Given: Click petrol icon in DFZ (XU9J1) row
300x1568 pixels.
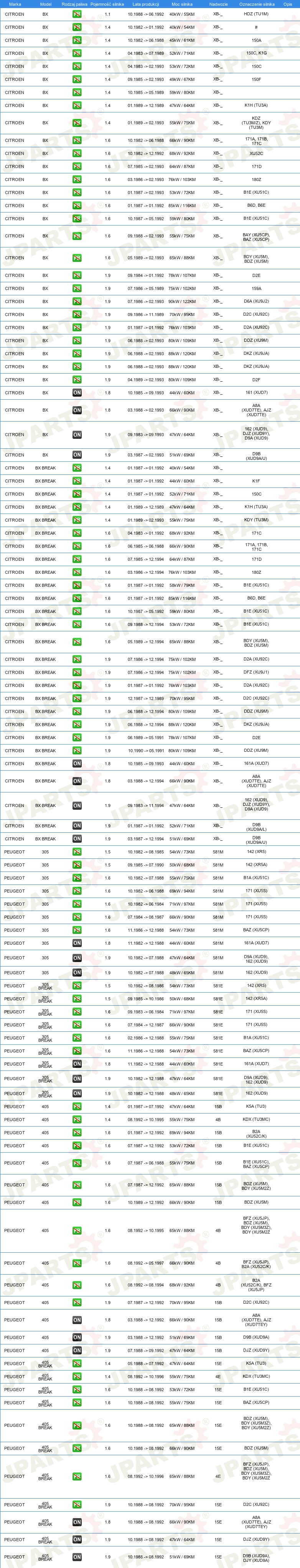Looking at the screenshot, I should tap(77, 673).
